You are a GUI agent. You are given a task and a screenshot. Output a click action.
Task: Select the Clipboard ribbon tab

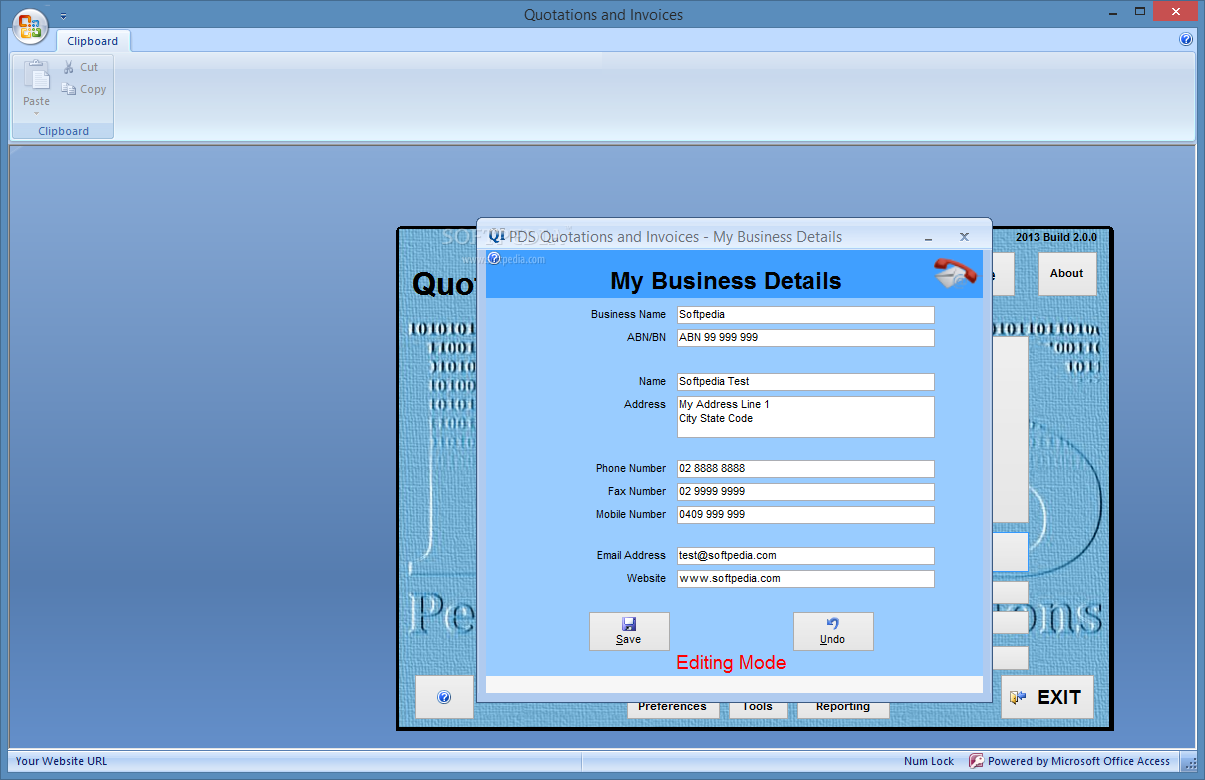click(93, 41)
